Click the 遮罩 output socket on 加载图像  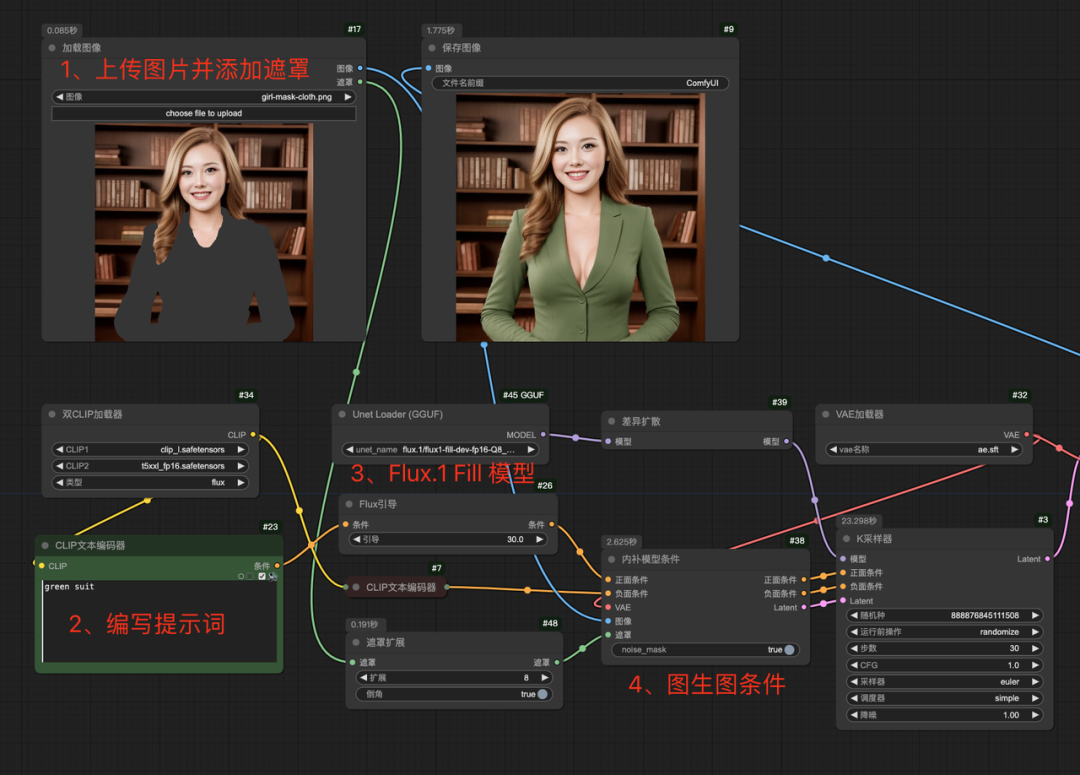click(x=360, y=82)
